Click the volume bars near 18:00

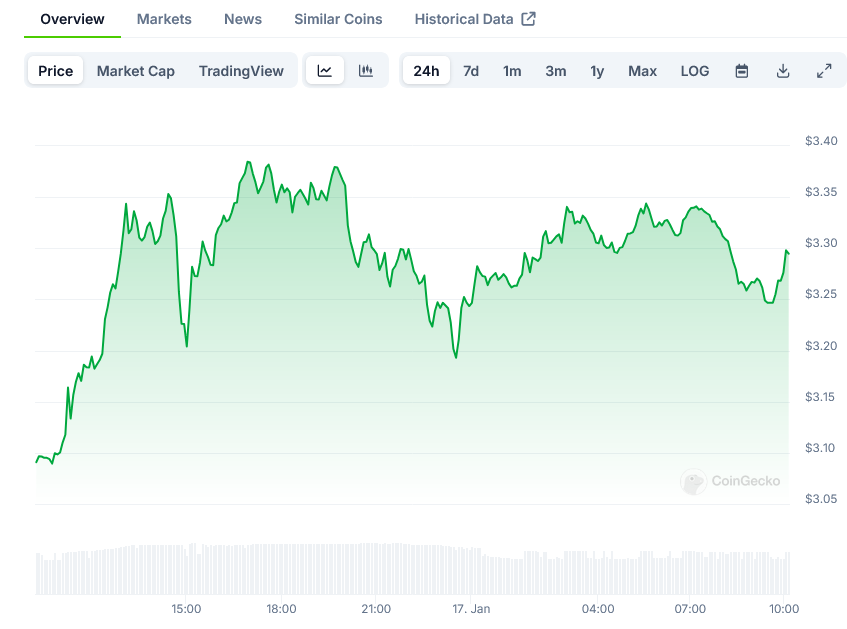[x=281, y=570]
